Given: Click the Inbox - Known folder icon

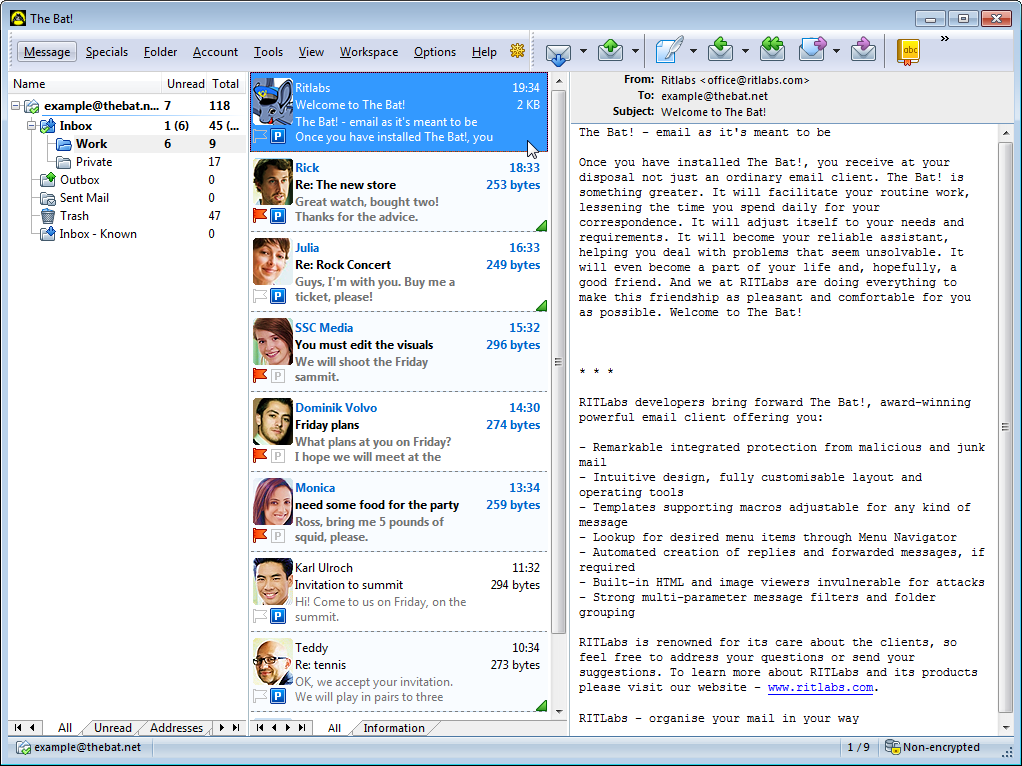Looking at the screenshot, I should tap(48, 233).
